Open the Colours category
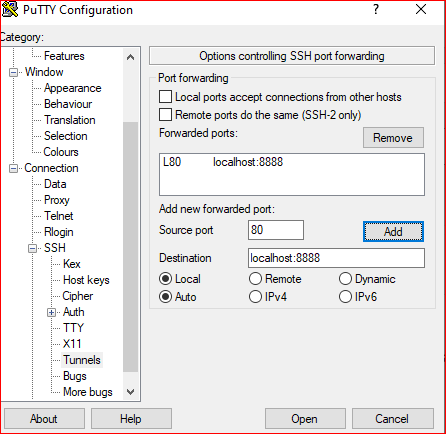Image resolution: width=446 pixels, height=434 pixels. click(x=61, y=152)
